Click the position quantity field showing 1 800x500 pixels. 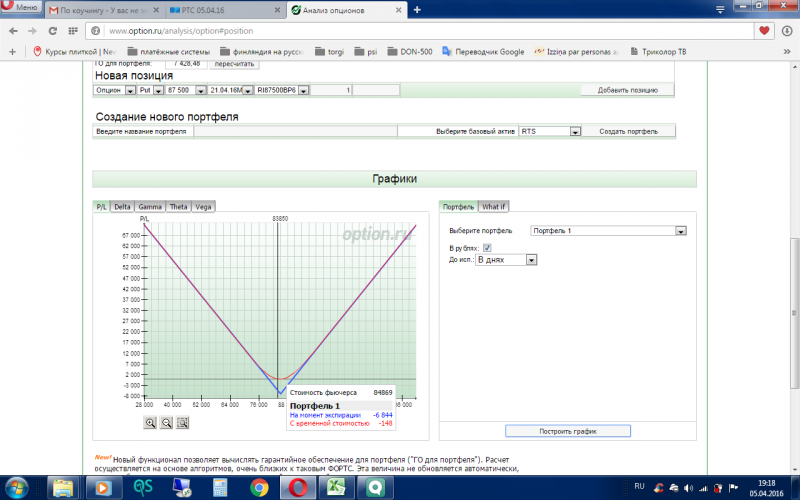click(x=331, y=90)
